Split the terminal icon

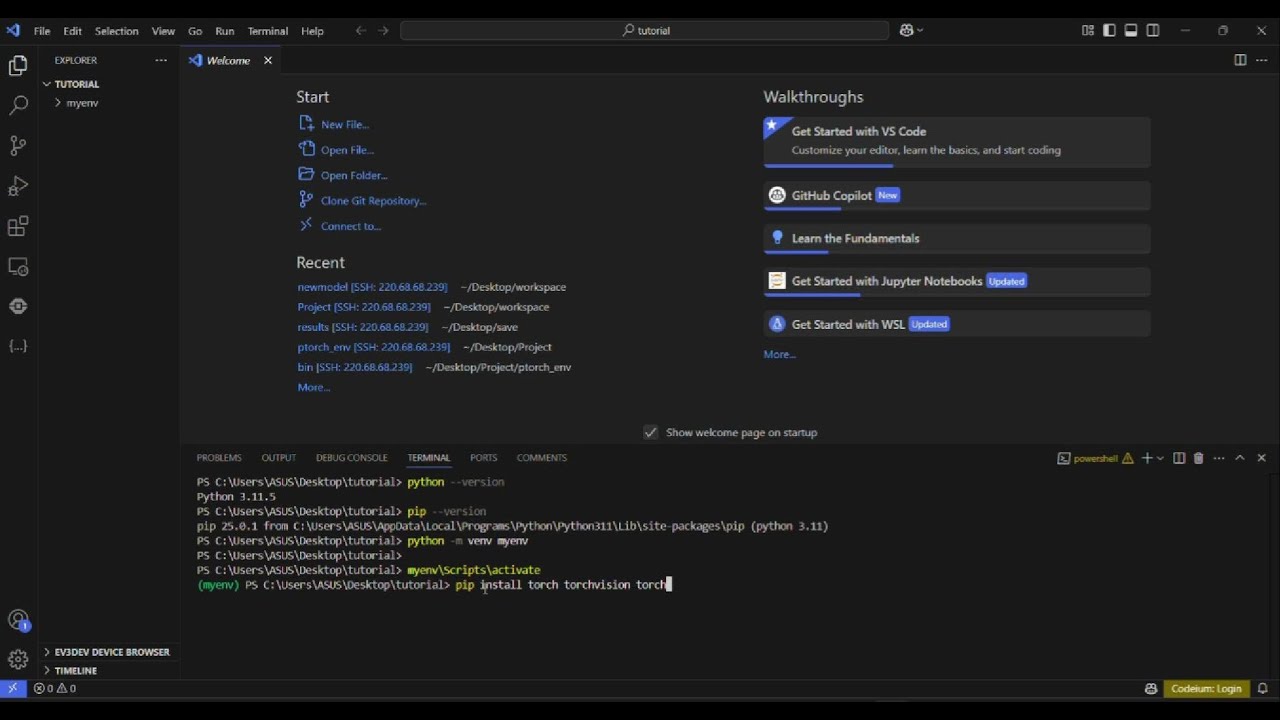(1179, 458)
